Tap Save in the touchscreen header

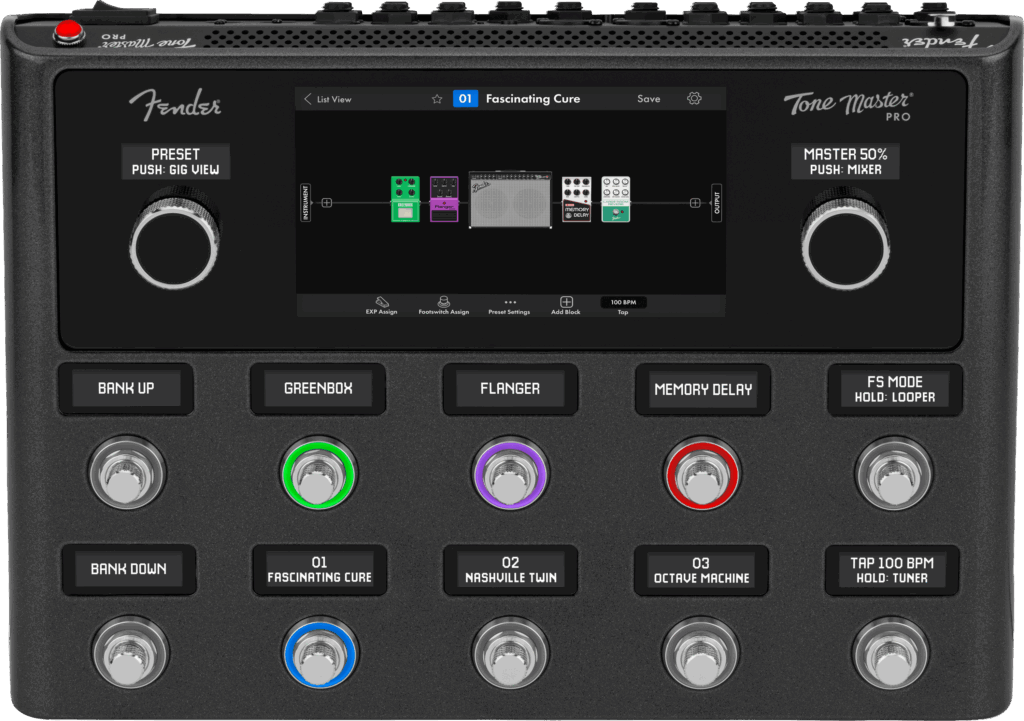[648, 99]
